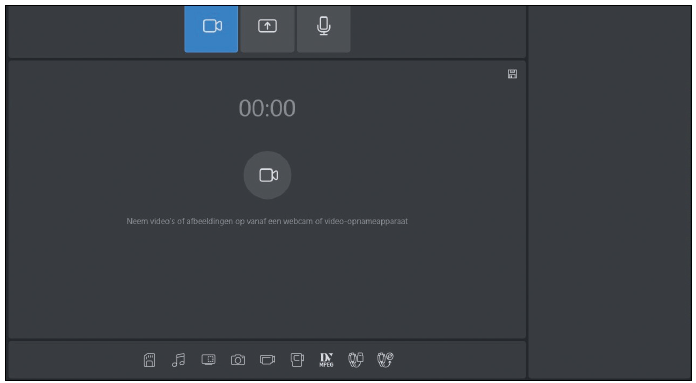Pick the screen region capture icon

click(208, 359)
